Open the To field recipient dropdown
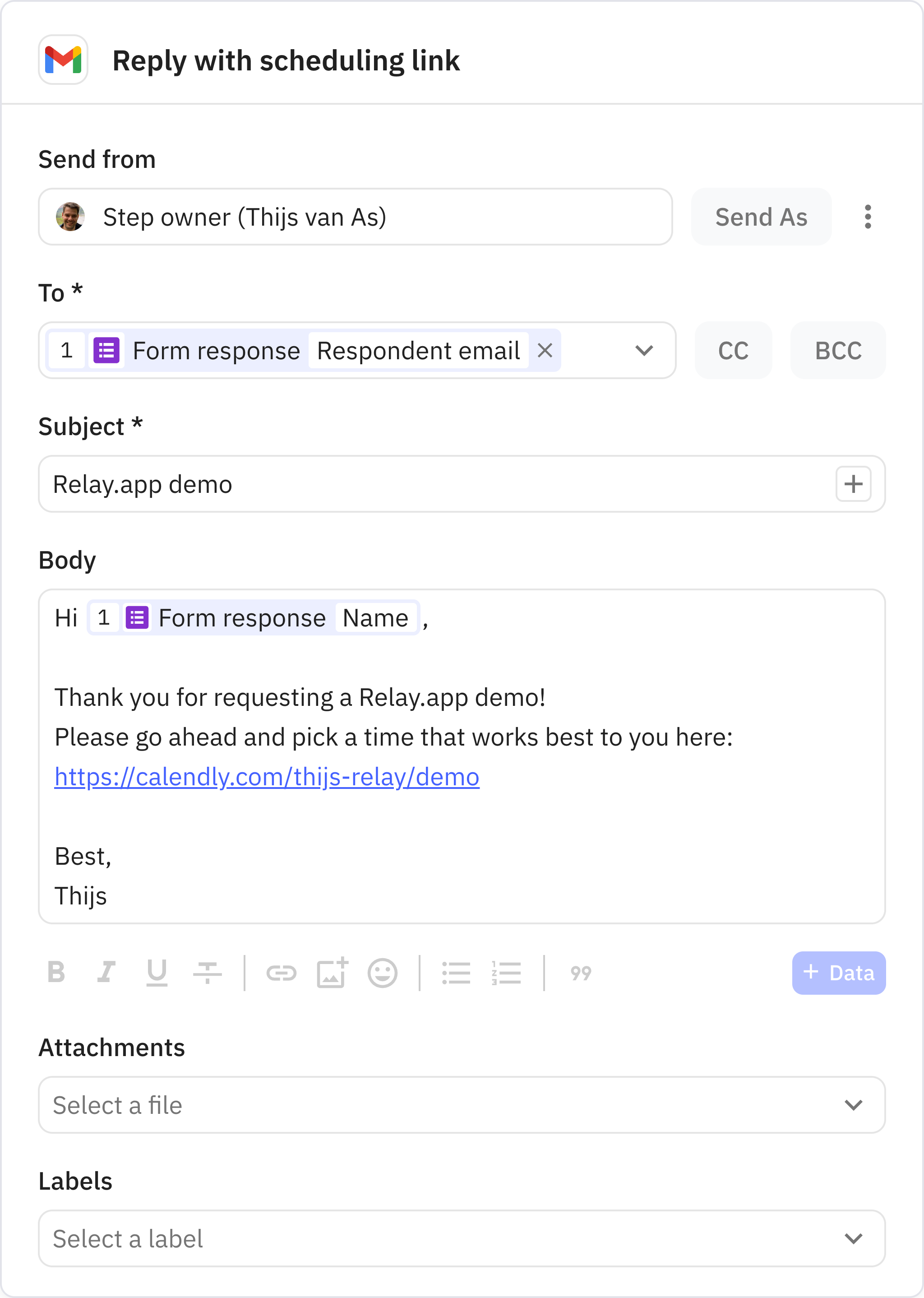The width and height of the screenshot is (924, 1298). pos(643,351)
